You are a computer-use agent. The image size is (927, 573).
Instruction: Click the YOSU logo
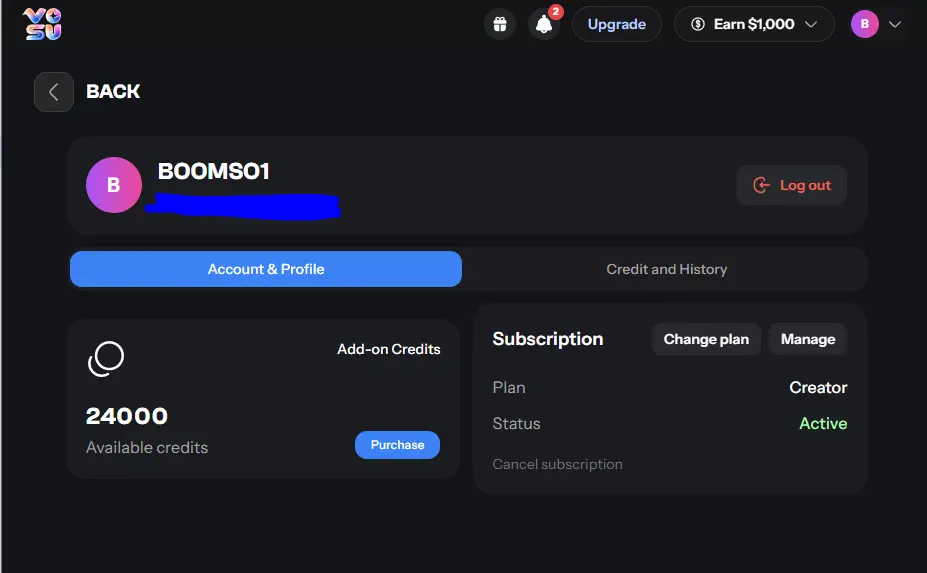click(x=42, y=24)
